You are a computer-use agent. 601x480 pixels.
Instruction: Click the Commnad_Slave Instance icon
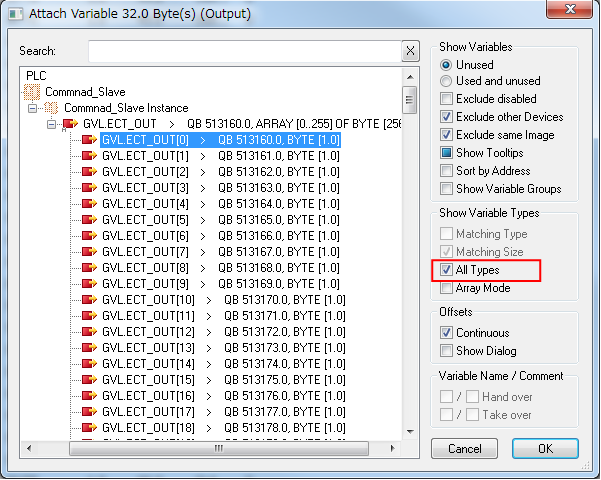51,108
